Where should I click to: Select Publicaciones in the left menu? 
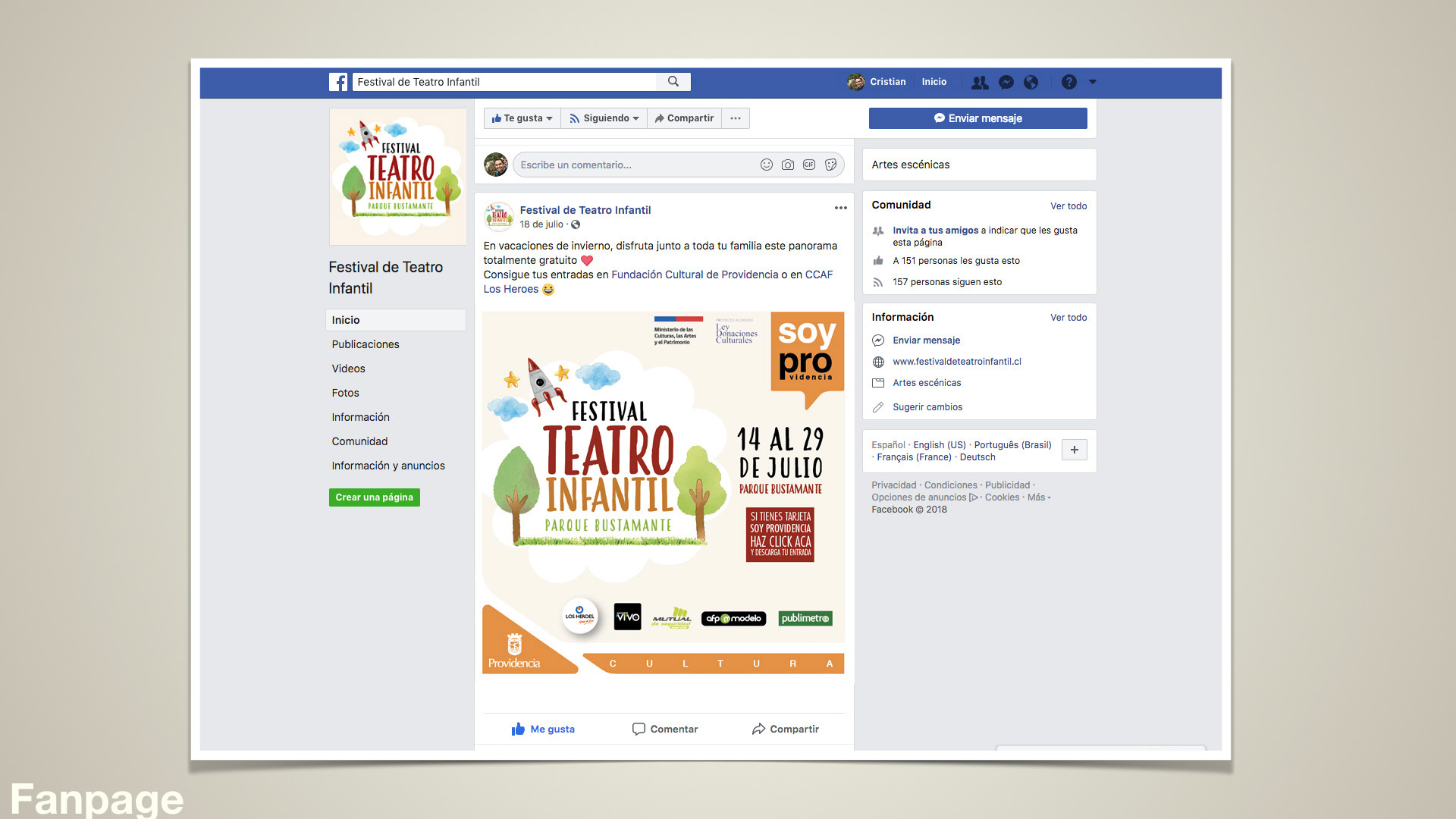click(365, 344)
